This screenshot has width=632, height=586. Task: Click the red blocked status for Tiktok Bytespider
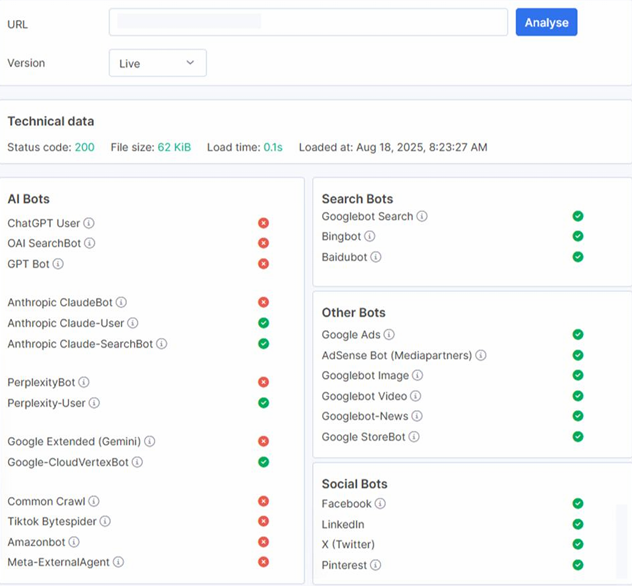(264, 521)
